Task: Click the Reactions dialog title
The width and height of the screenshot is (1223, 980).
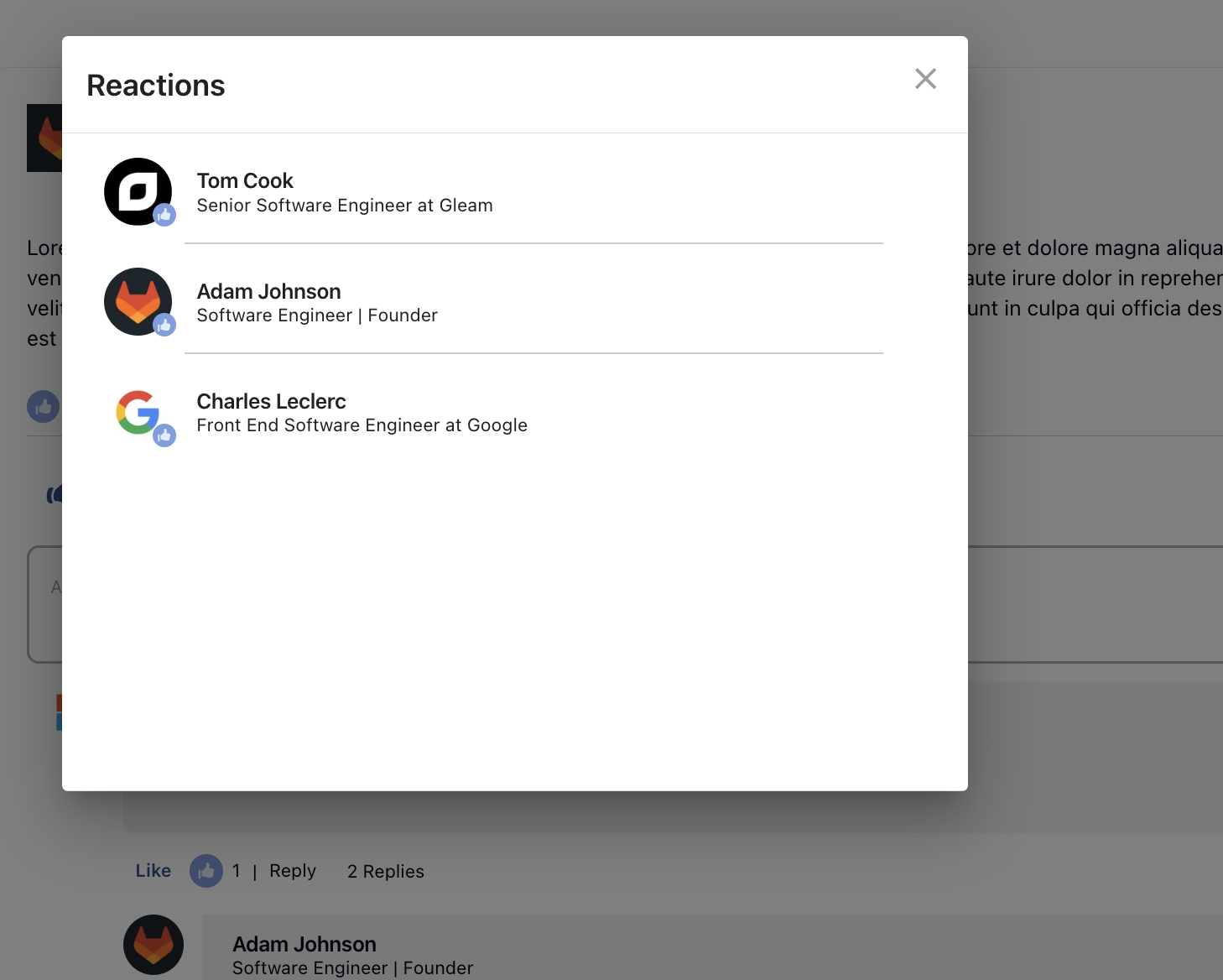Action: click(x=156, y=86)
